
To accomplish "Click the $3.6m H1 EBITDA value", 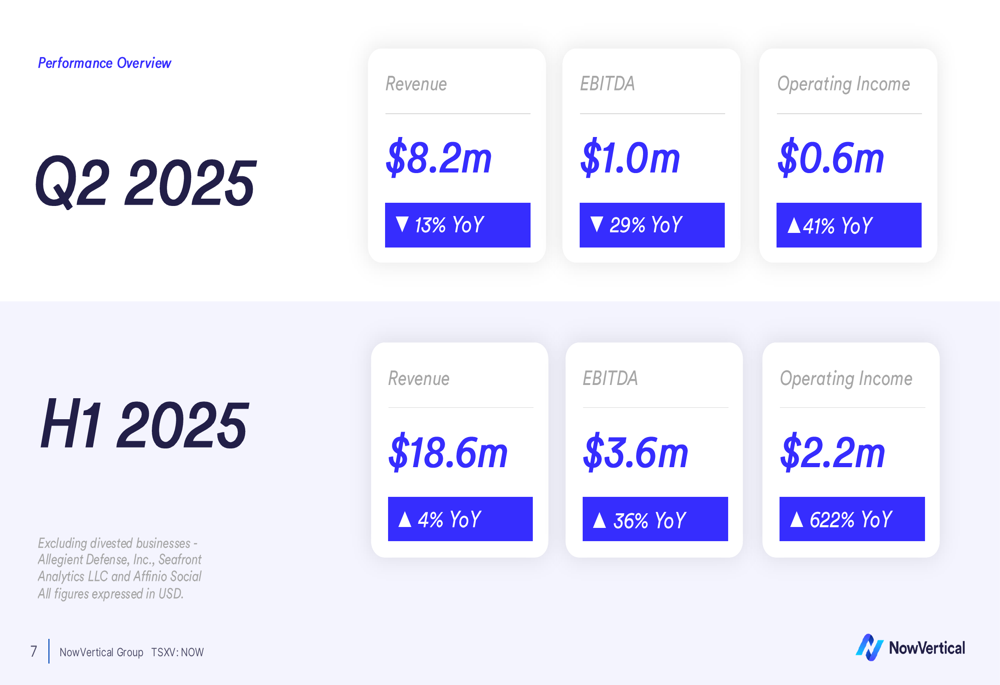I will (636, 453).
